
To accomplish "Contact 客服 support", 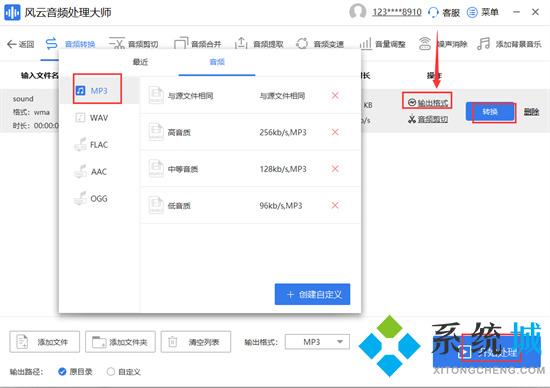I will [444, 13].
